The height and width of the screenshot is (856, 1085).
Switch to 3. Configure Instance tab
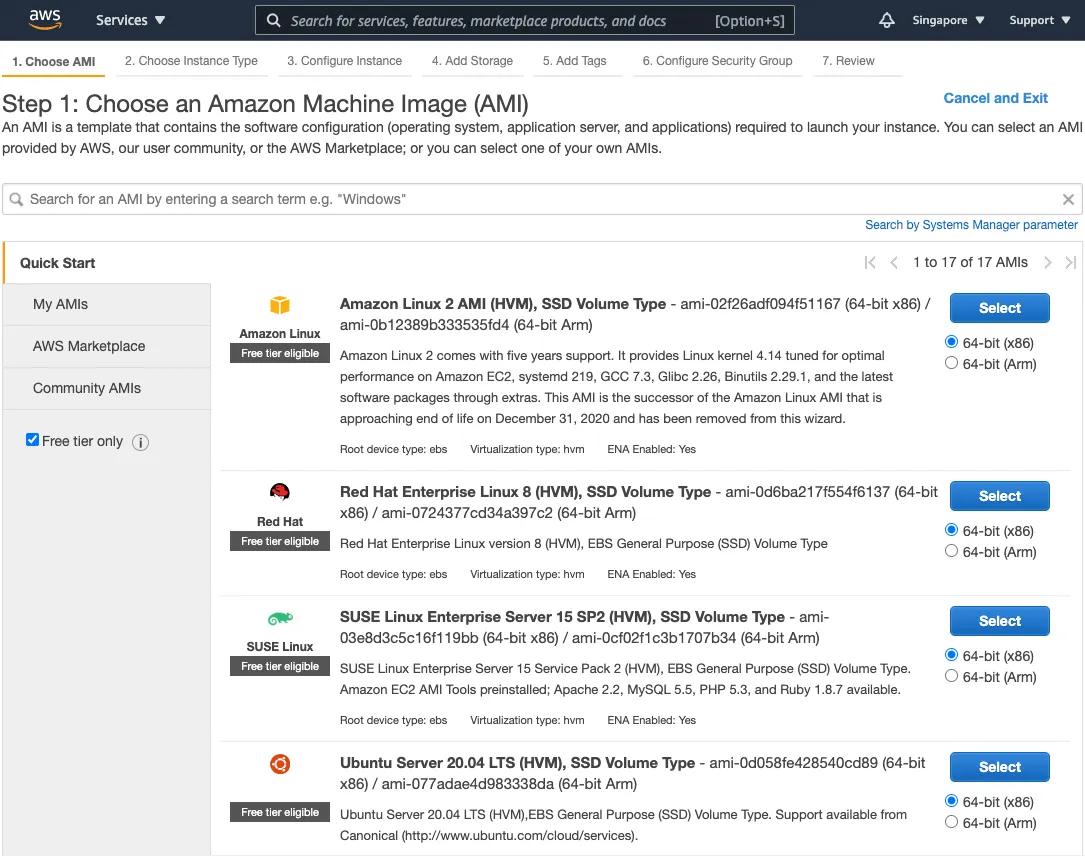pos(345,61)
